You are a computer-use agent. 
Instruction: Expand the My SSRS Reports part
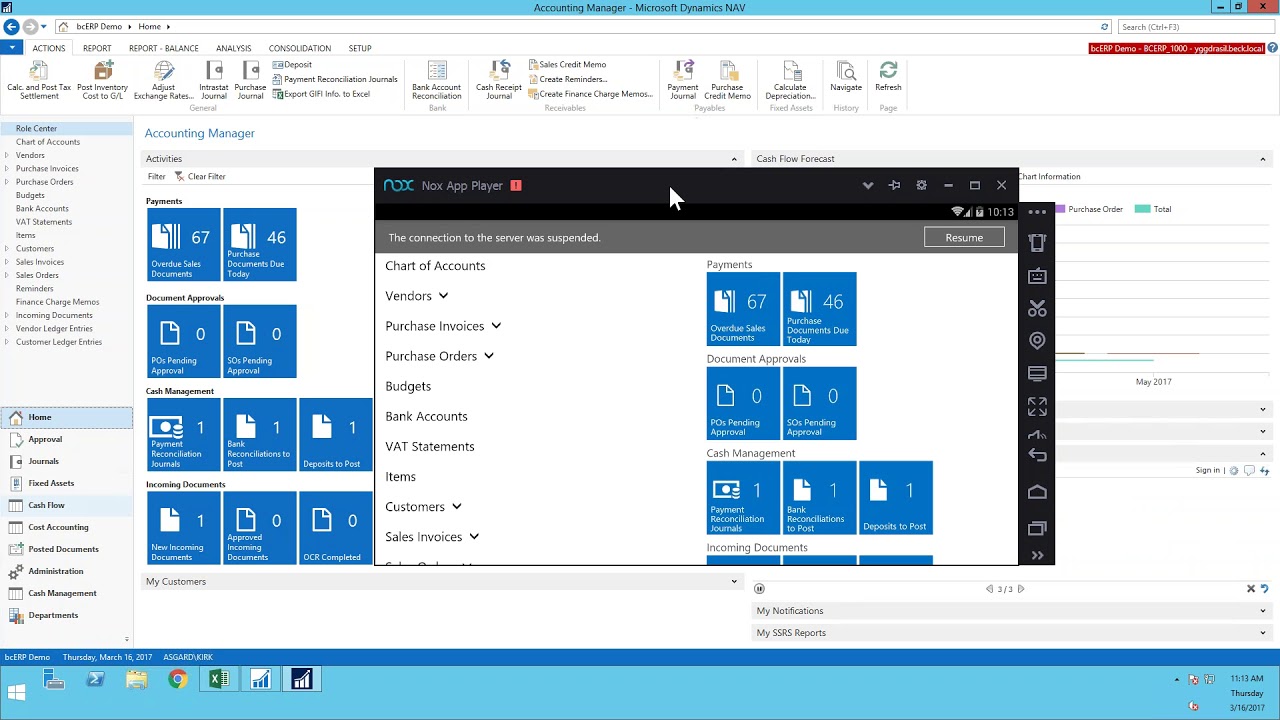click(1262, 633)
